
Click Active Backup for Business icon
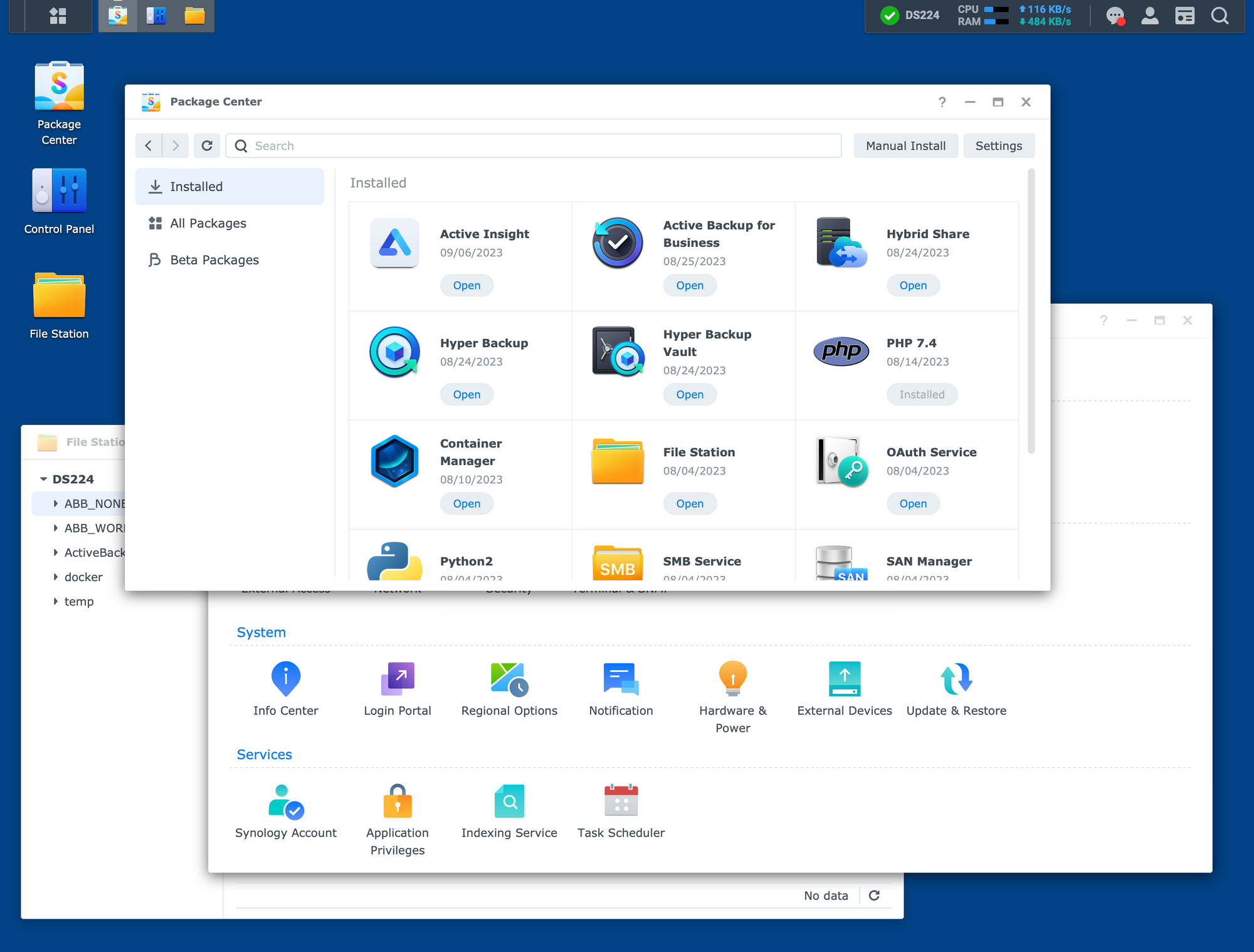pyautogui.click(x=618, y=243)
